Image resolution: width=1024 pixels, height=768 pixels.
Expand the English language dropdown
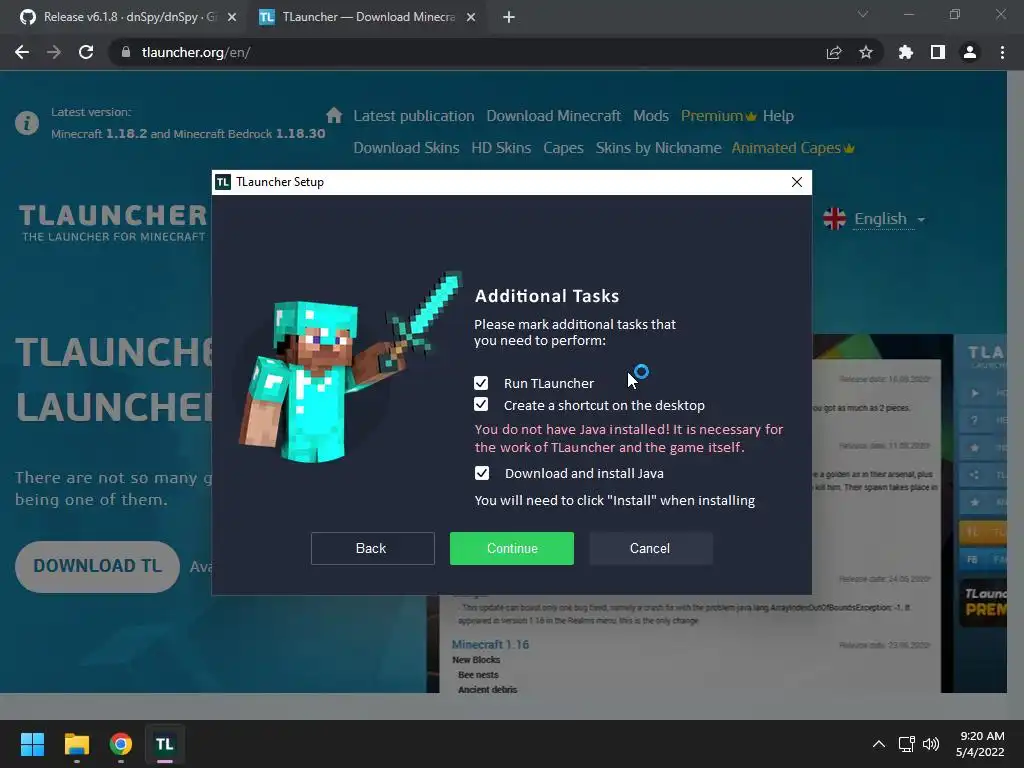click(x=889, y=219)
